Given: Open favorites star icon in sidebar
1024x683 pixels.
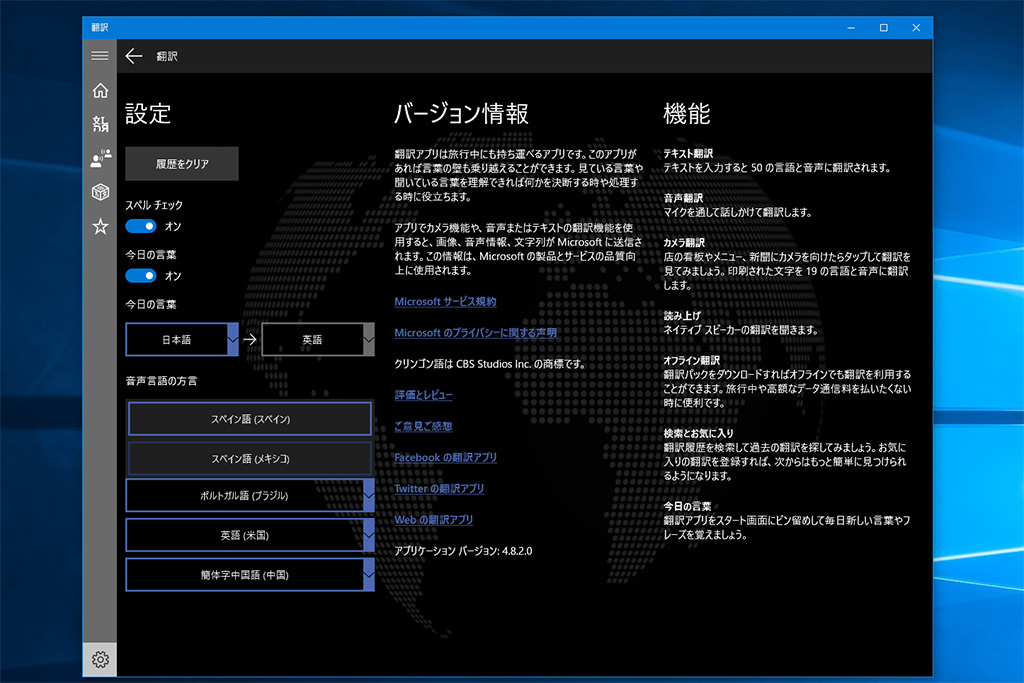Looking at the screenshot, I should (x=100, y=226).
